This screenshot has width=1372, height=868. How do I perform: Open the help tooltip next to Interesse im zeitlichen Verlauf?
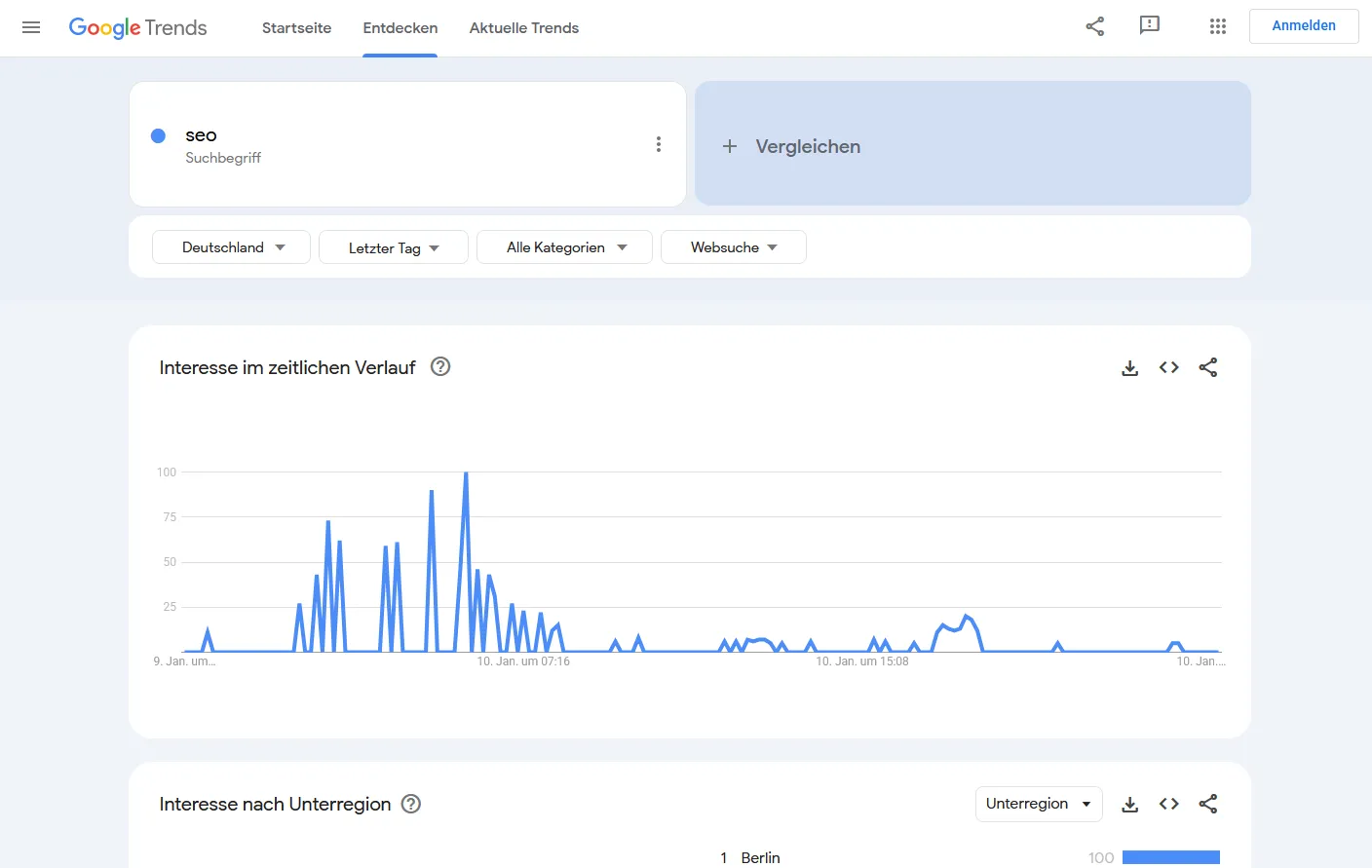[440, 366]
